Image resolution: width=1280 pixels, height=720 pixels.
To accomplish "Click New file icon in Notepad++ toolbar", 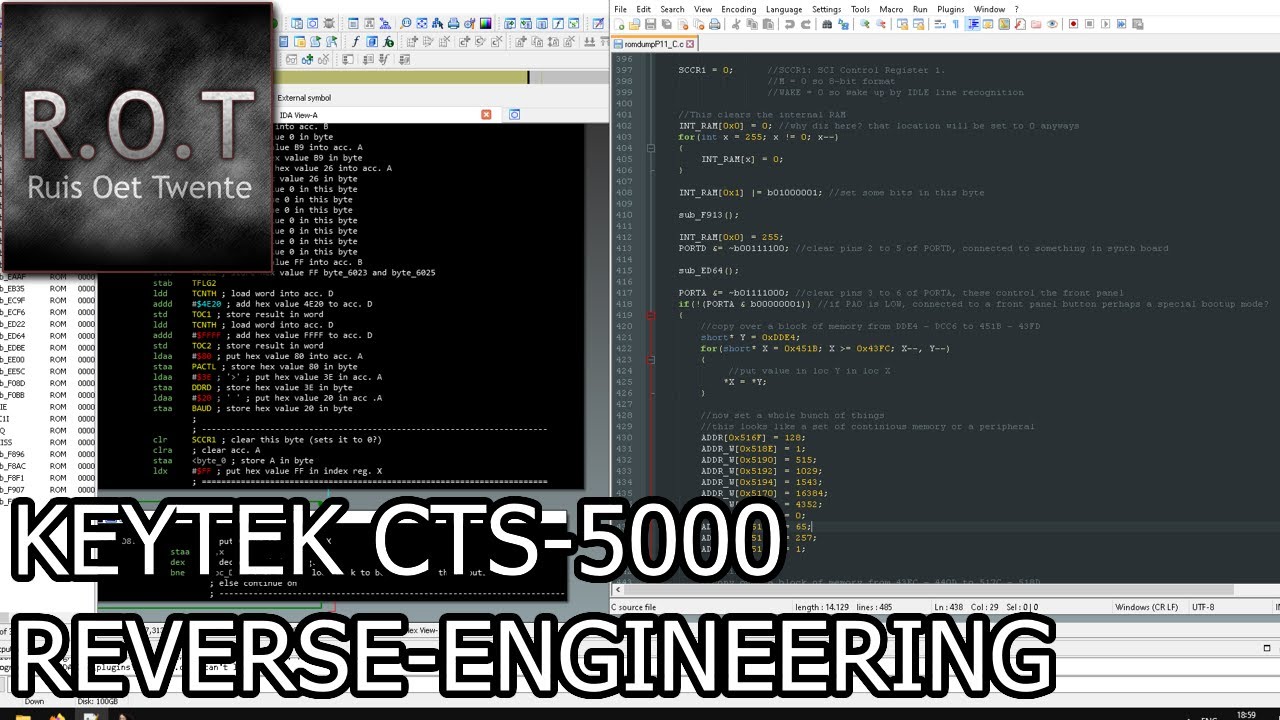I will coord(618,23).
